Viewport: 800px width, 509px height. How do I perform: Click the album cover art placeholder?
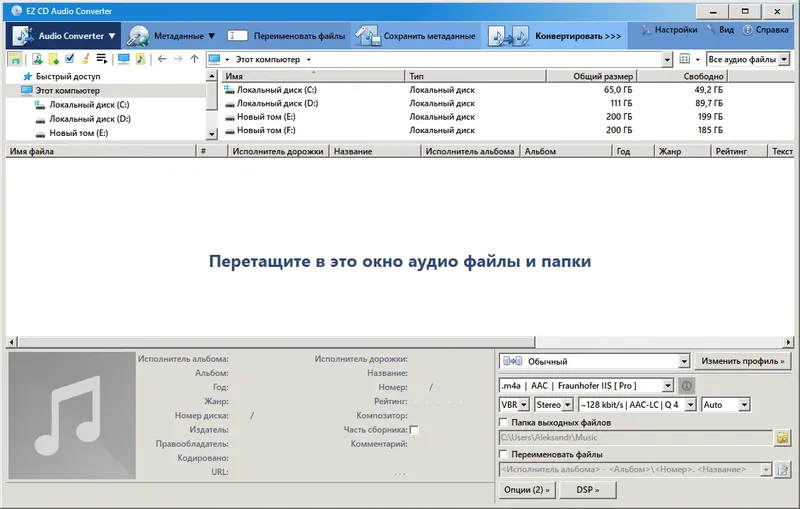coord(72,415)
